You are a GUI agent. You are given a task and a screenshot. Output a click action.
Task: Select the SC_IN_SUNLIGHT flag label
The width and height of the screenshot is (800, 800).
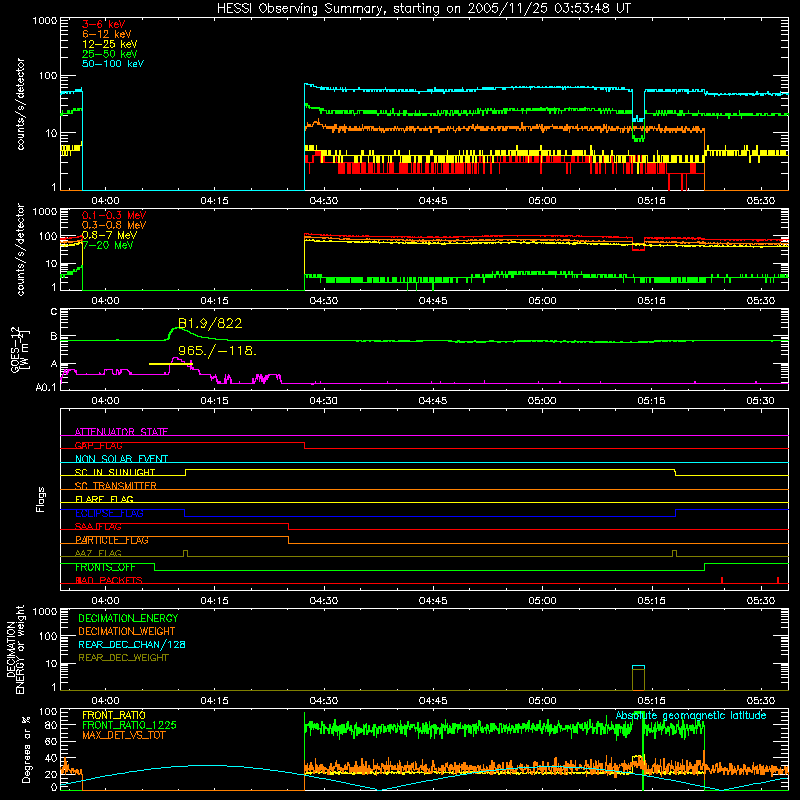tap(115, 472)
